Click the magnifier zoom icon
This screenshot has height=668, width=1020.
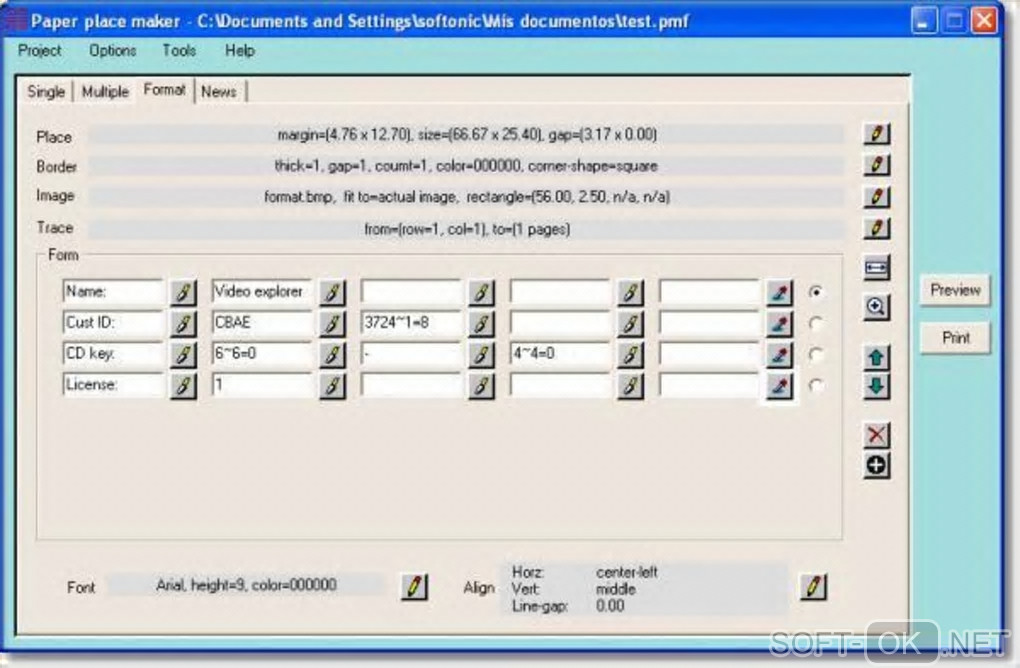tap(876, 307)
